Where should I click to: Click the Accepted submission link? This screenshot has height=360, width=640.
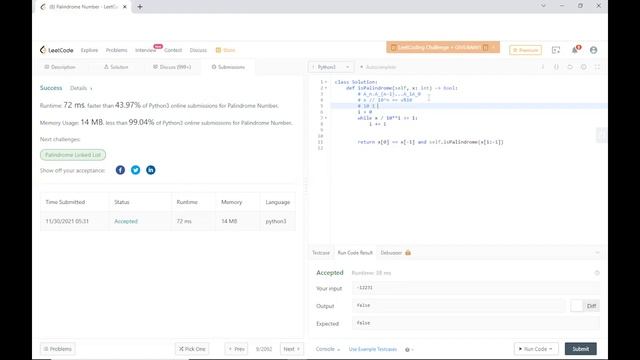pyautogui.click(x=126, y=221)
